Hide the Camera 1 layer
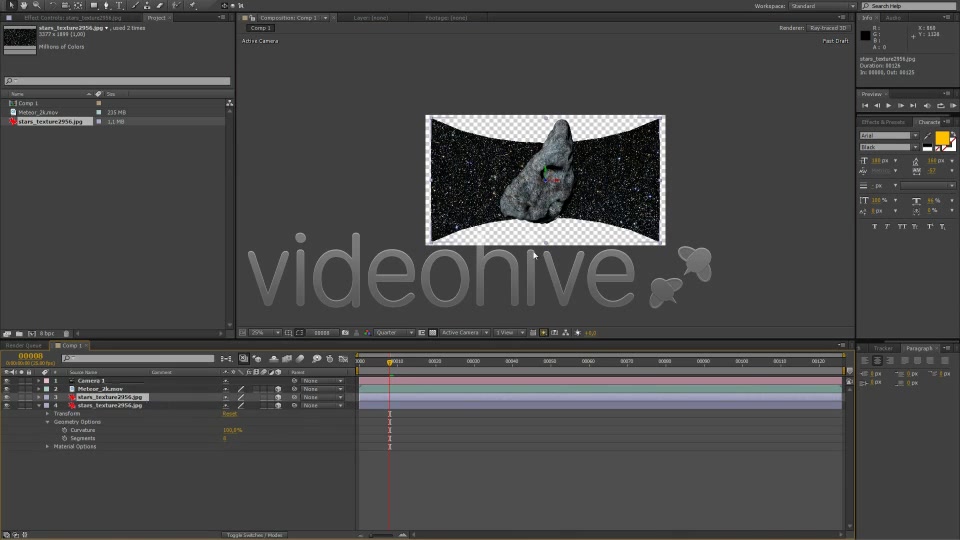The width and height of the screenshot is (960, 540). click(x=7, y=381)
